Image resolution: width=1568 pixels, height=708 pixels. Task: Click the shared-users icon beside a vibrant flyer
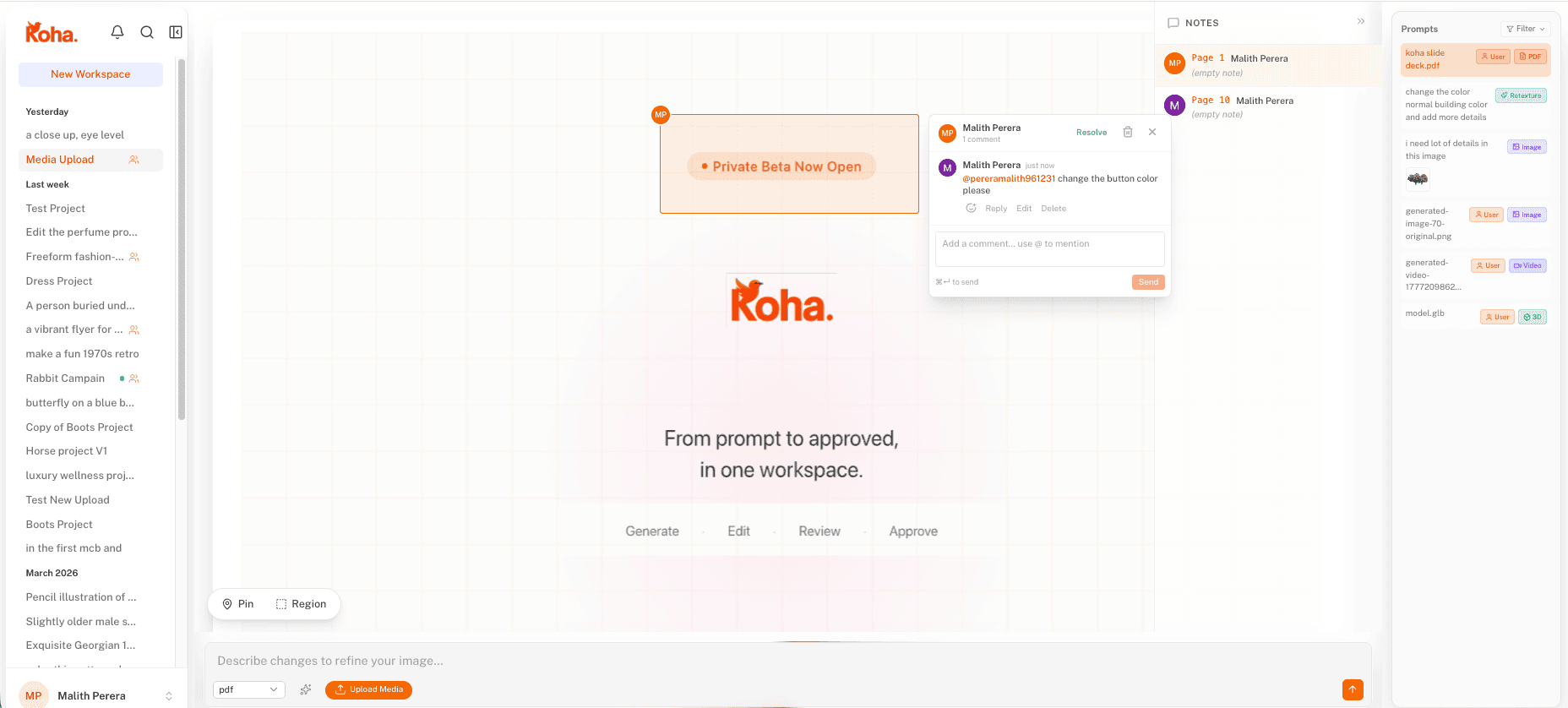pyautogui.click(x=133, y=330)
